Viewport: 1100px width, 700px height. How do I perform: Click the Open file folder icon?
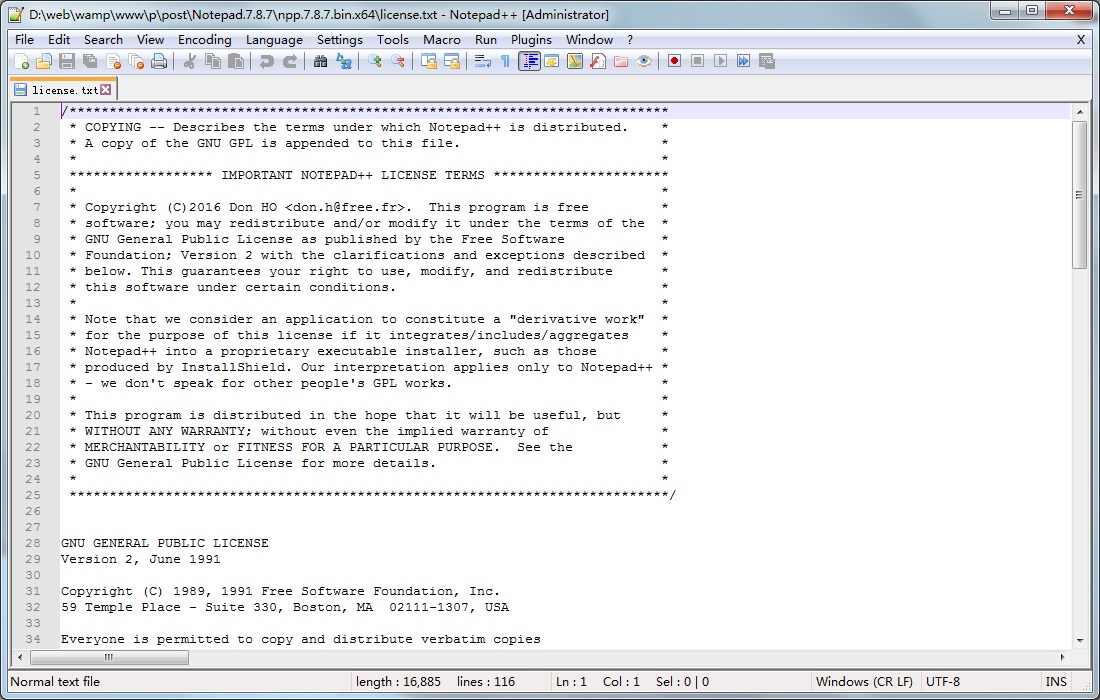(x=44, y=62)
